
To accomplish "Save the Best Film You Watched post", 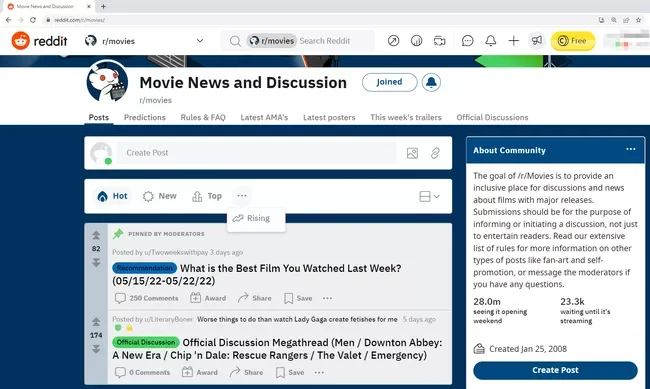I will click(298, 298).
